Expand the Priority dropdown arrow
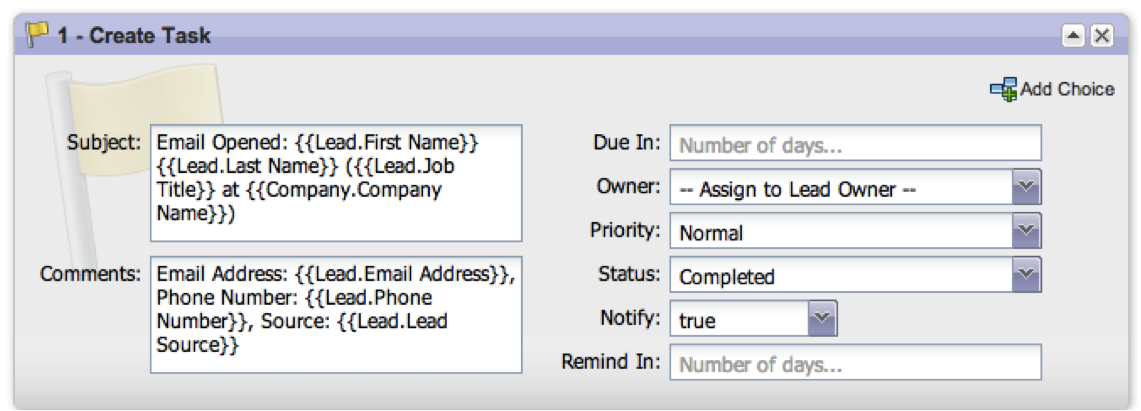The width and height of the screenshot is (1141, 411). click(1027, 232)
